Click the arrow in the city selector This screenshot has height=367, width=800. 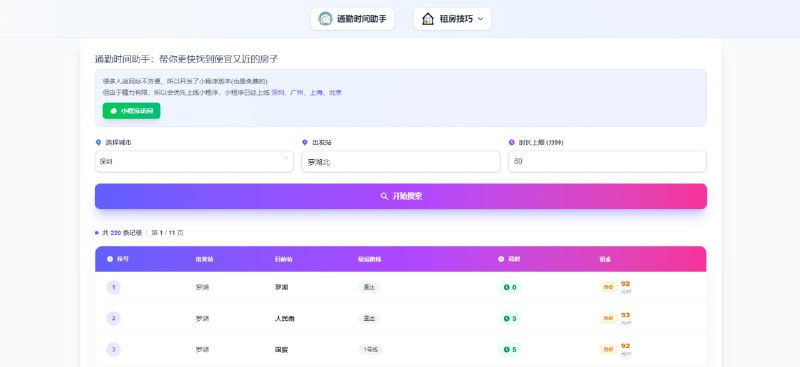click(286, 158)
